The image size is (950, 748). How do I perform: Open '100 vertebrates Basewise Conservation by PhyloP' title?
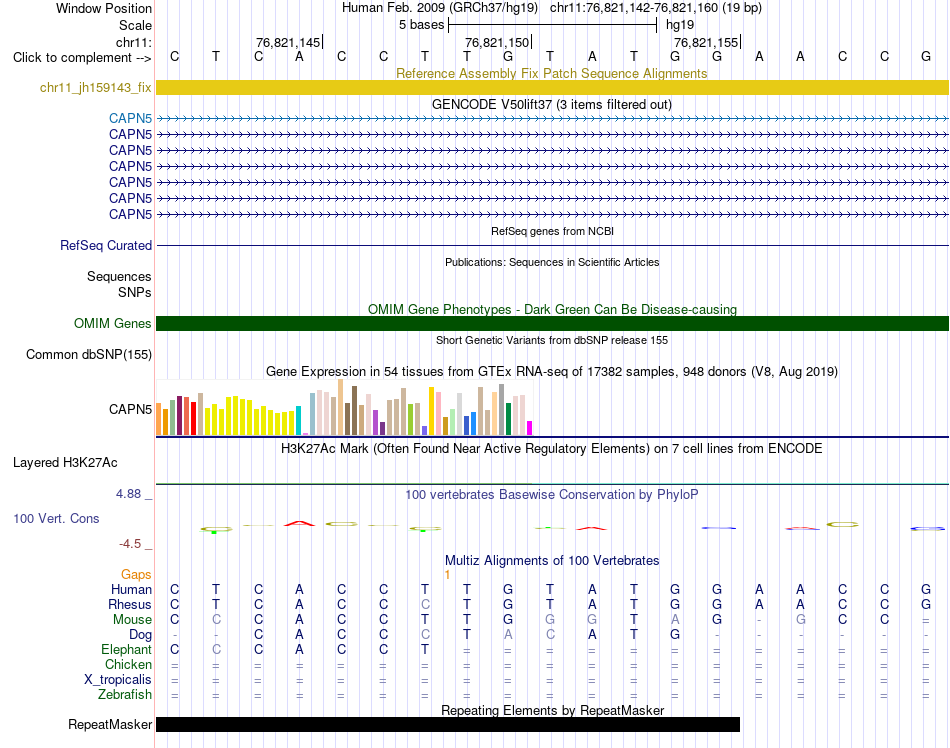[x=552, y=495]
